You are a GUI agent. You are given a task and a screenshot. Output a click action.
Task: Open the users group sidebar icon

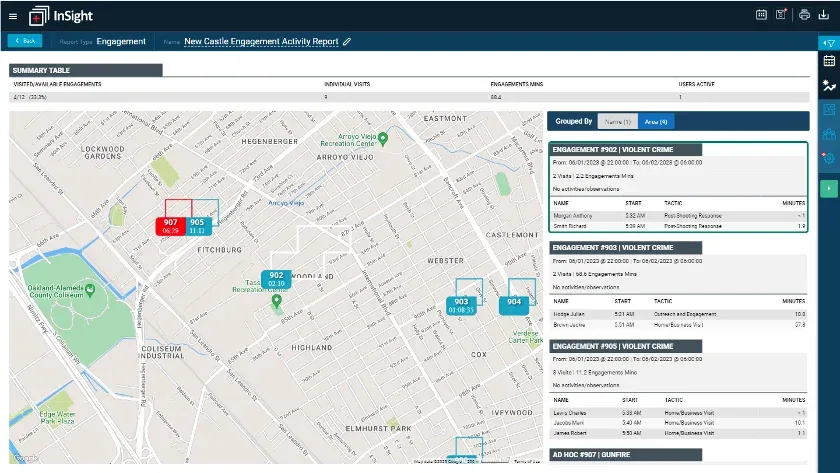coord(829,134)
